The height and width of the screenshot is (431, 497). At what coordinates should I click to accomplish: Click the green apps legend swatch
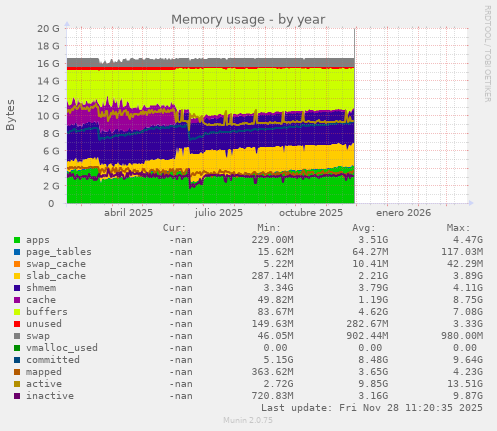(17, 240)
